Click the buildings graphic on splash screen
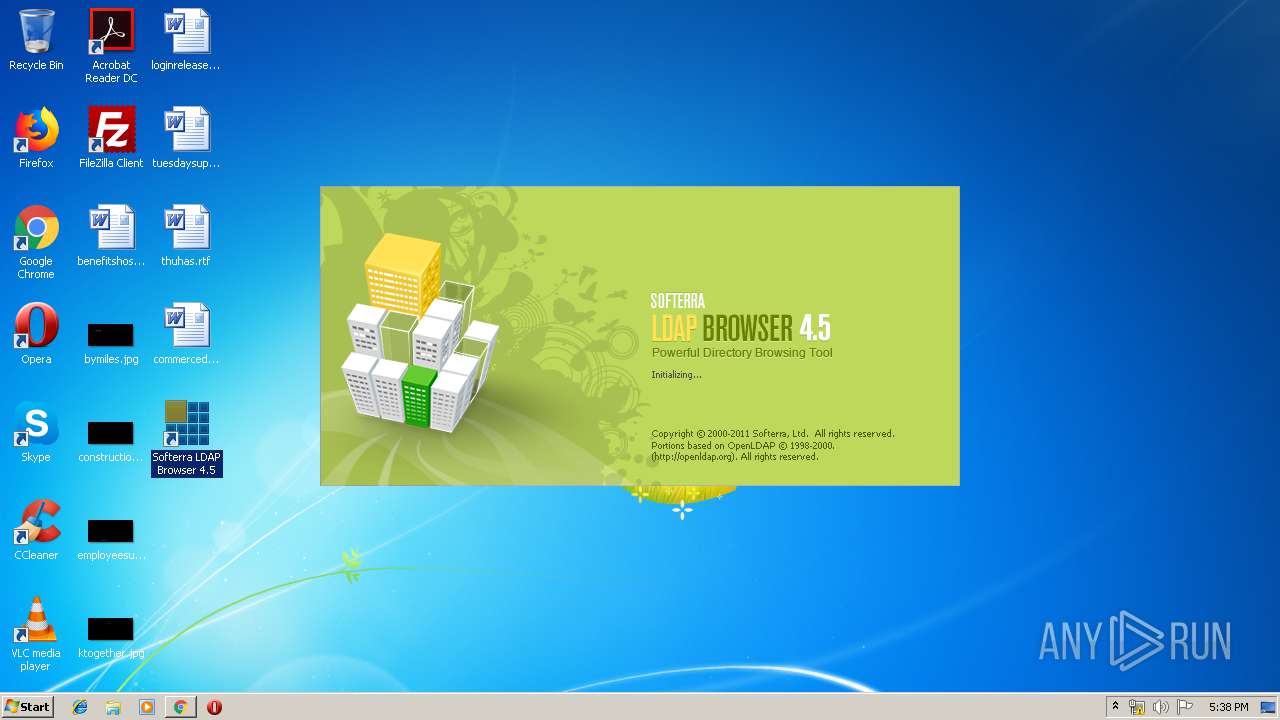1280x720 pixels. [x=420, y=332]
